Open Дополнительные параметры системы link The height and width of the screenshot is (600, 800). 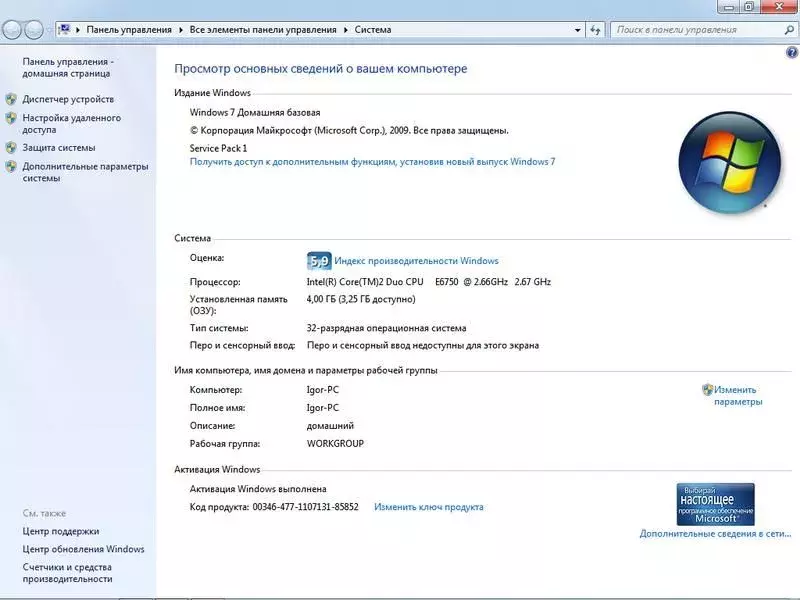(x=85, y=172)
